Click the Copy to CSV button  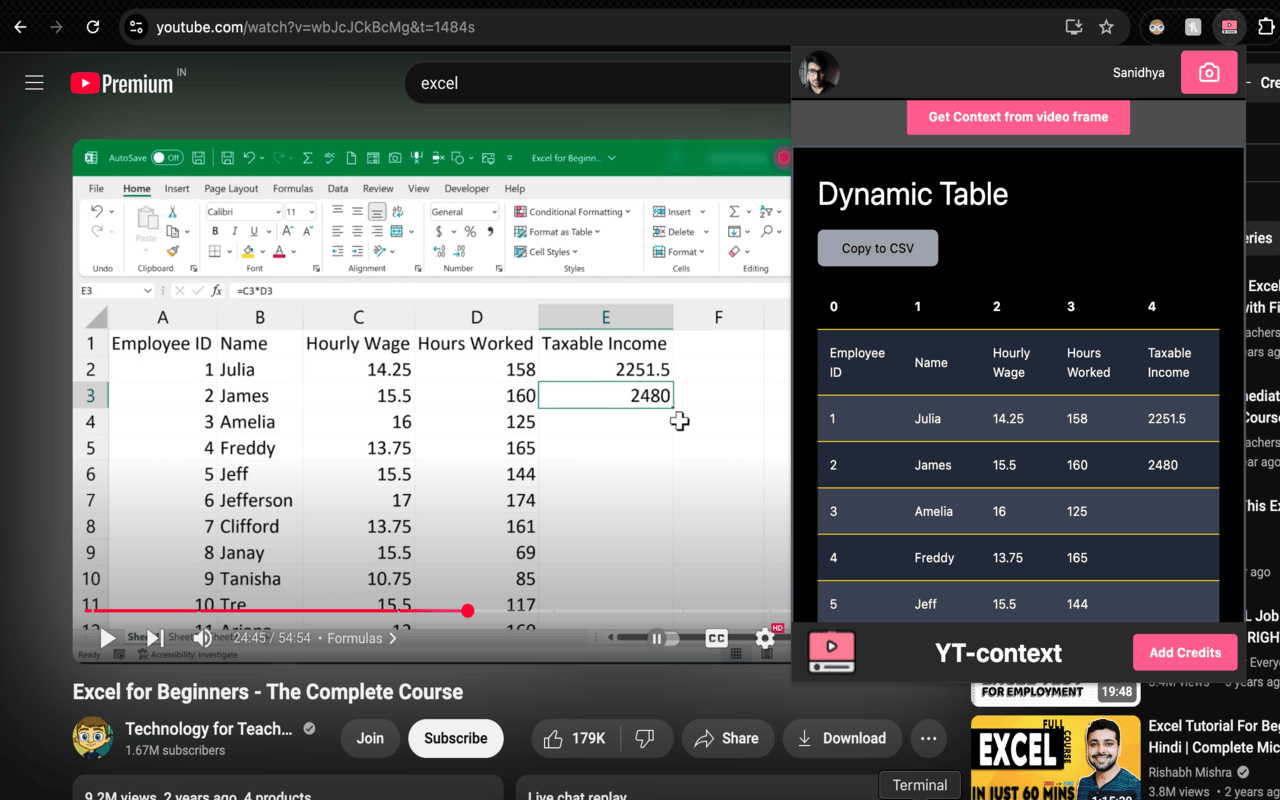[878, 248]
